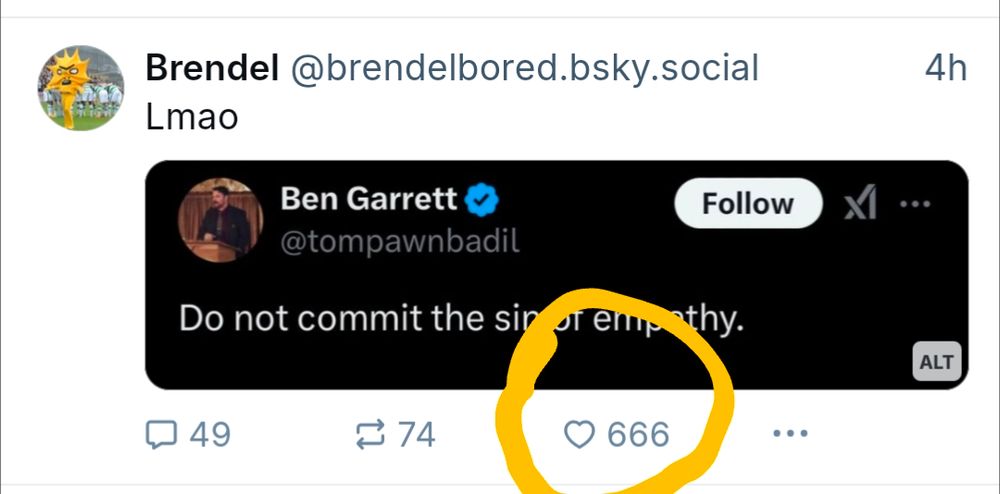The width and height of the screenshot is (1000, 494).
Task: Click the "Lmao" post text
Action: pos(192,117)
